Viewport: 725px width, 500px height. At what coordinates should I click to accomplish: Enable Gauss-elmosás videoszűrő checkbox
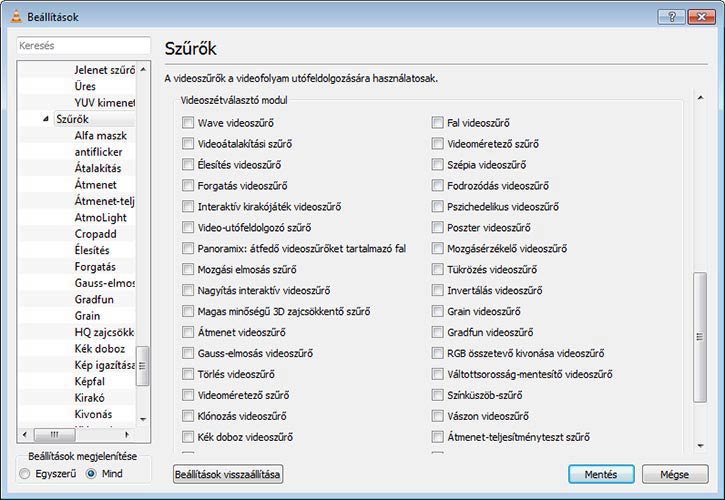[x=188, y=353]
